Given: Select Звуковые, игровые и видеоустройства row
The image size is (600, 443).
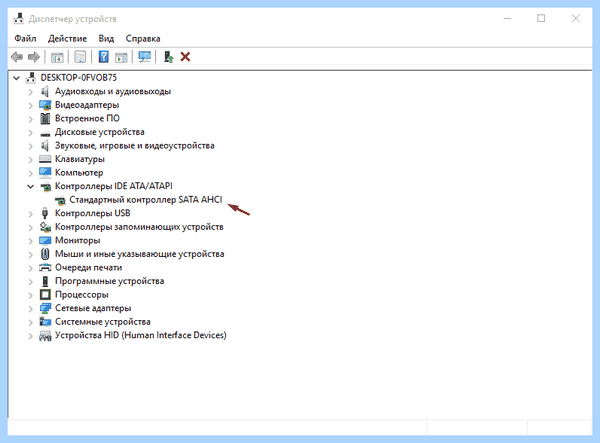Looking at the screenshot, I should (x=134, y=145).
